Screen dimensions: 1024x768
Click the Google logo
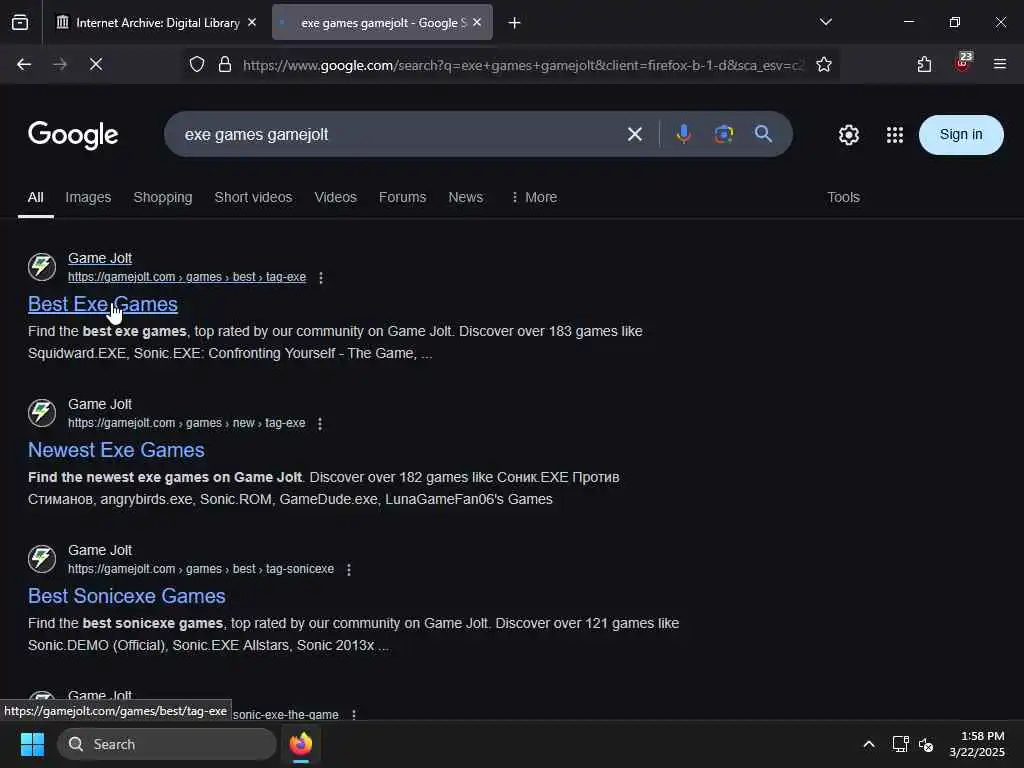[73, 135]
